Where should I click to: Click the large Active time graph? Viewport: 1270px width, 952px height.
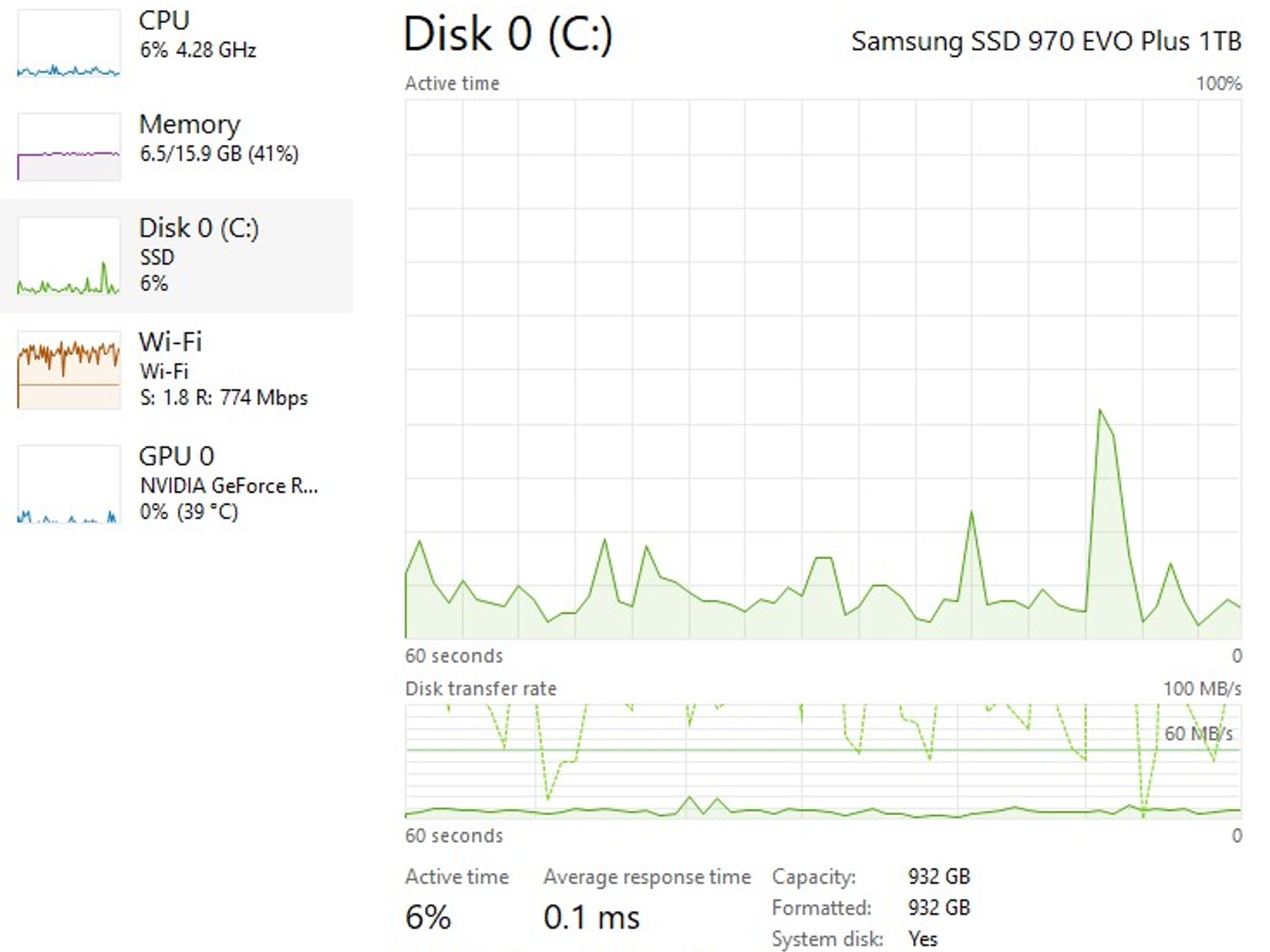coord(823,369)
